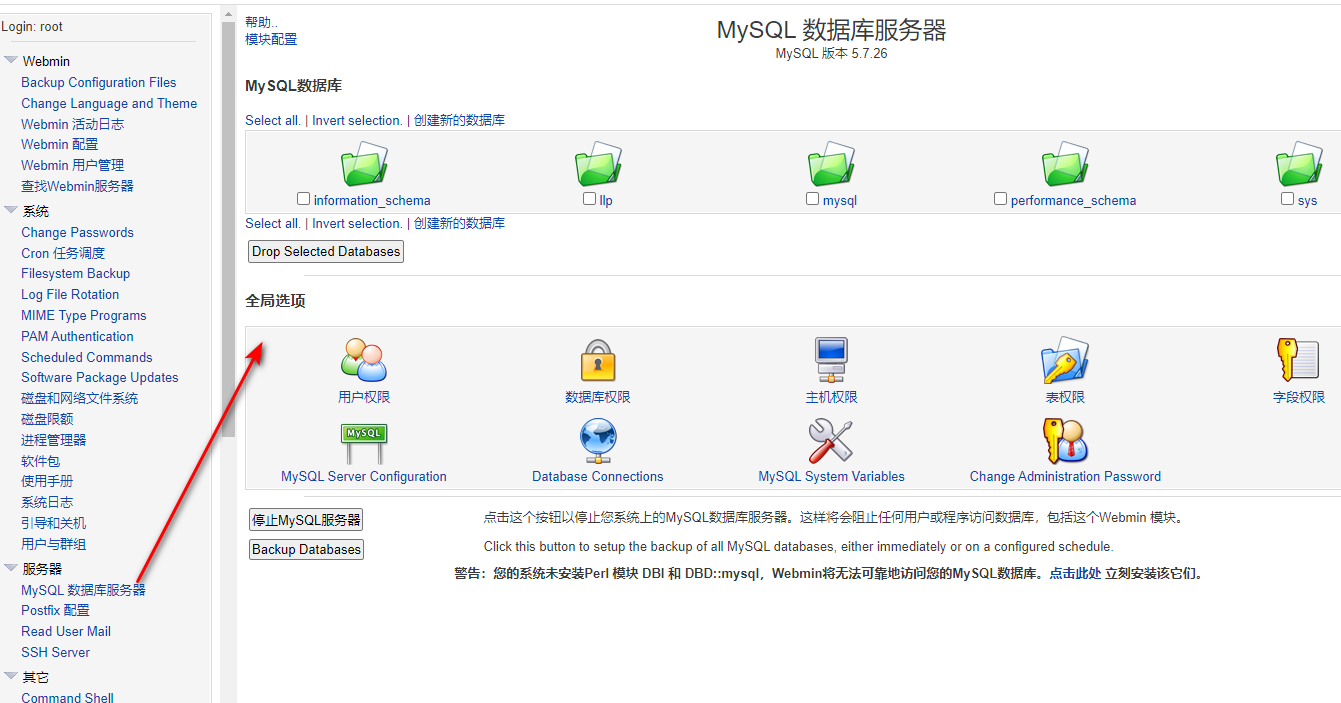The image size is (1341, 703).
Task: Open Read User Mail in sidebar
Action: [66, 631]
